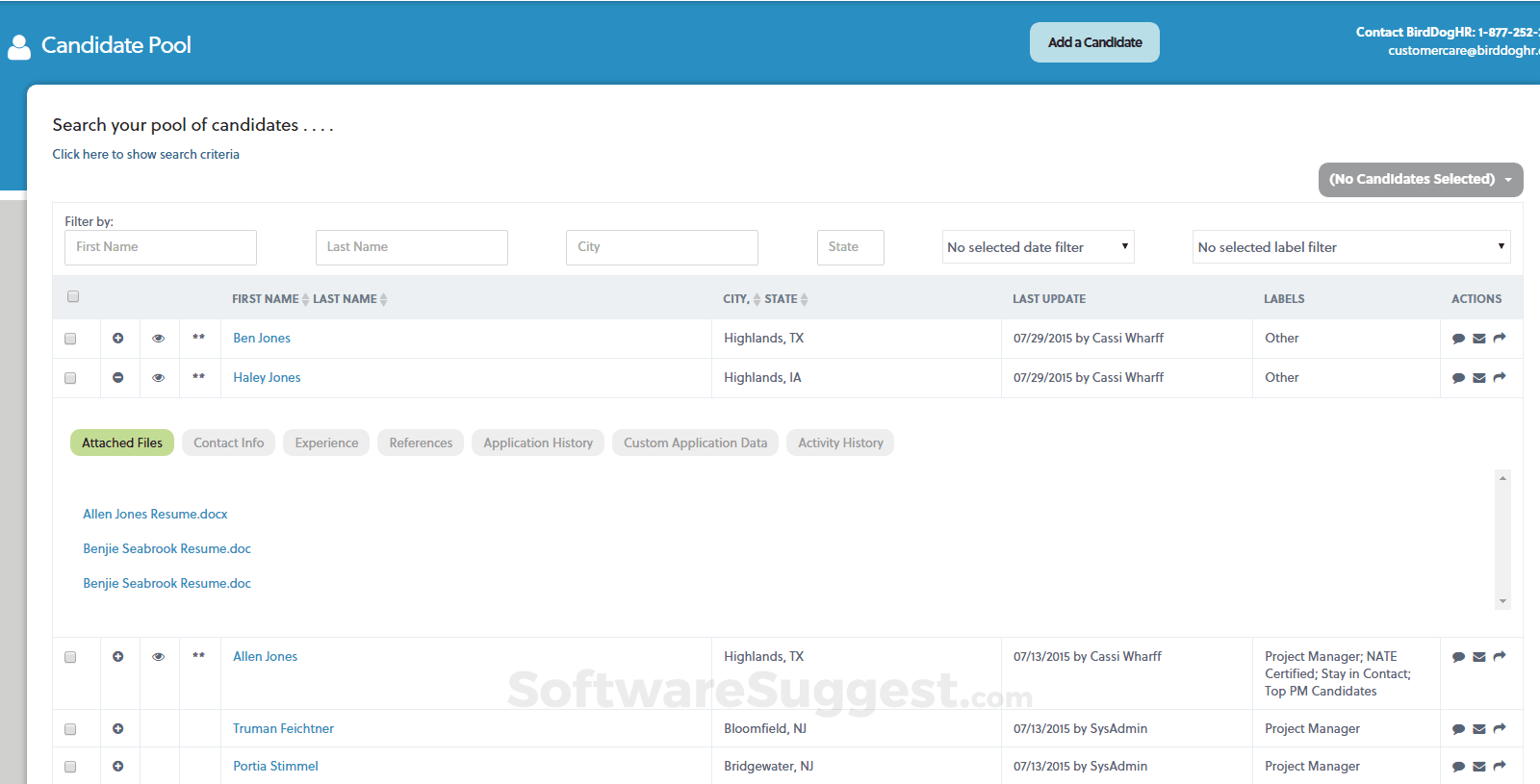Click comment icon in Truman Feichtner row
The image size is (1540, 784).
click(1458, 729)
